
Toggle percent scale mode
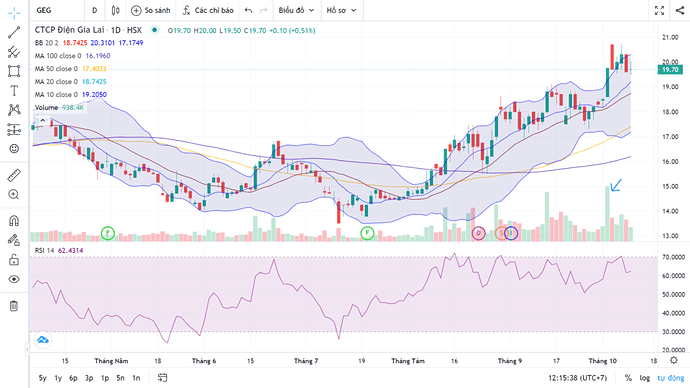pyautogui.click(x=628, y=378)
